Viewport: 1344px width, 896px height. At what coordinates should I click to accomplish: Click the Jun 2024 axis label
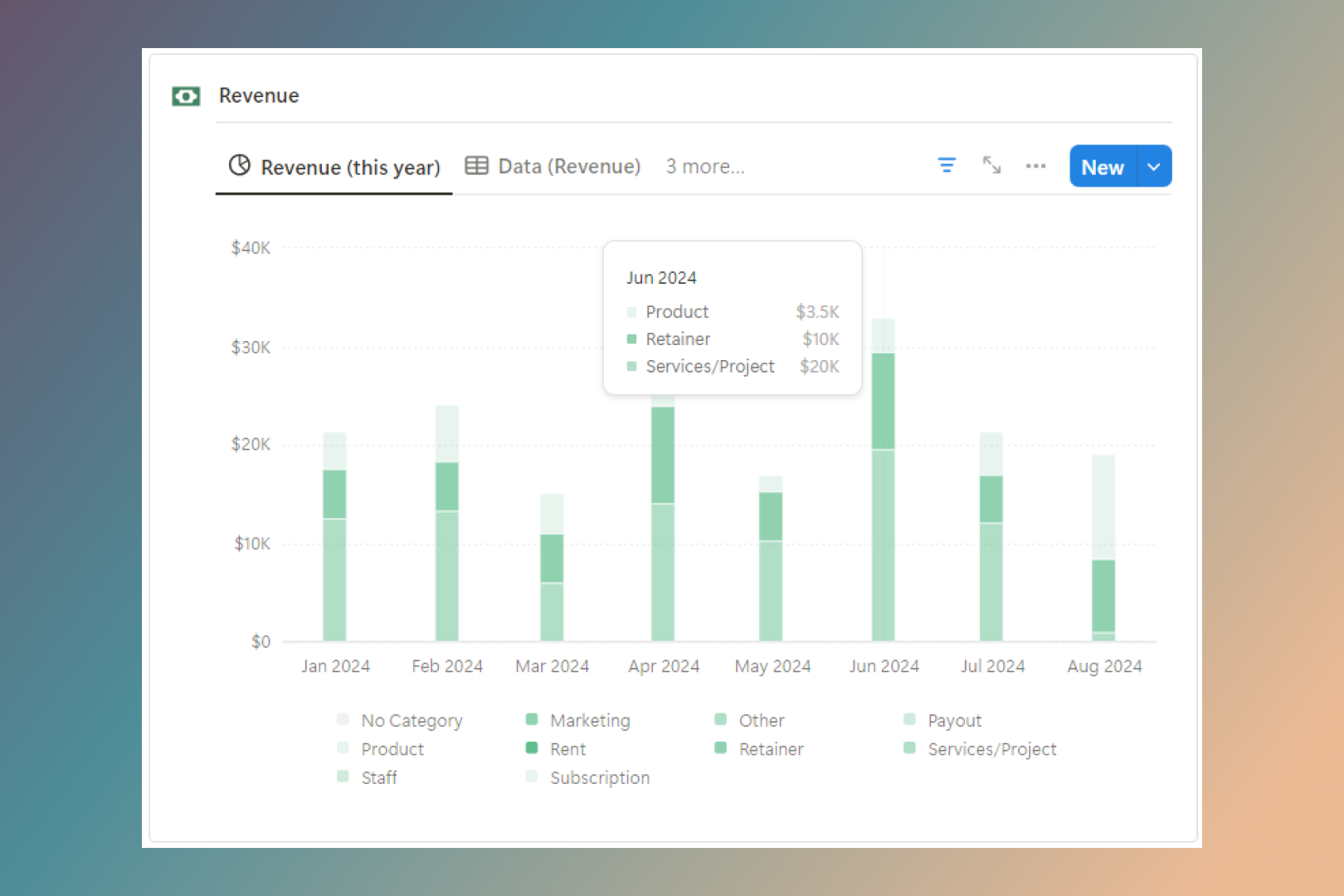coord(884,666)
